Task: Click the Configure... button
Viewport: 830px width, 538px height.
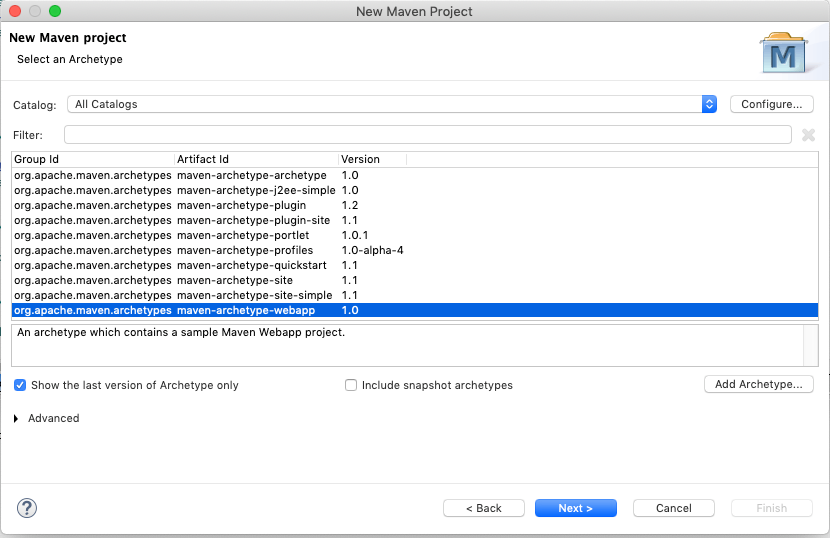Action: click(771, 104)
